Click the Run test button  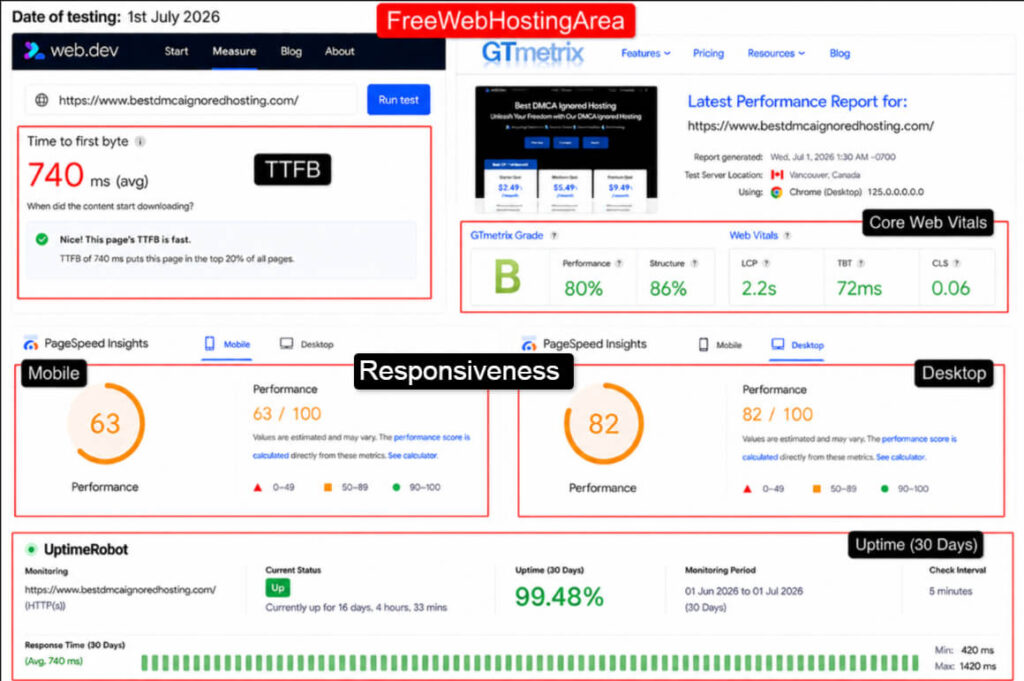click(x=398, y=99)
